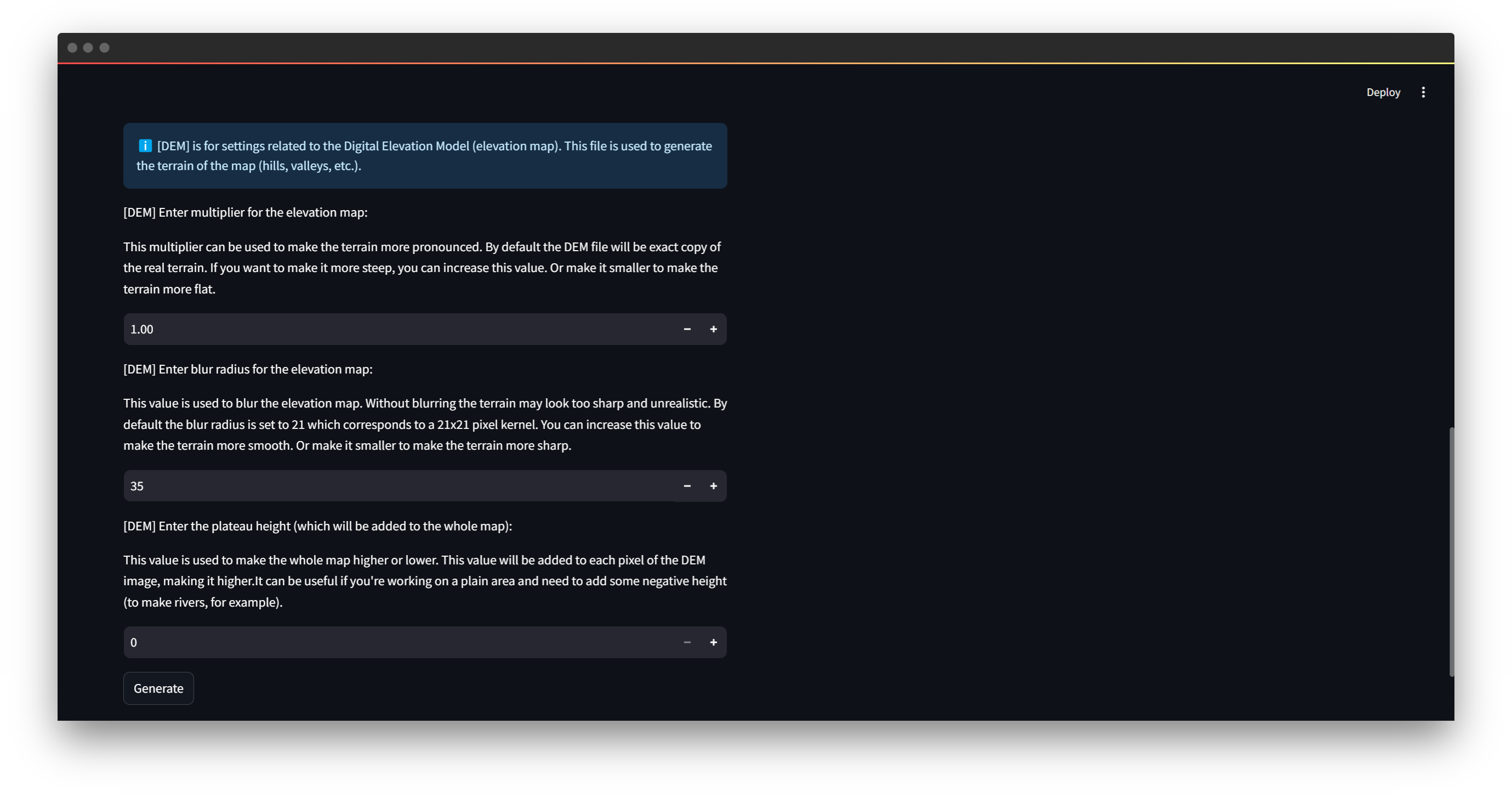Decrement the plateau height with the minus icon

tap(687, 642)
